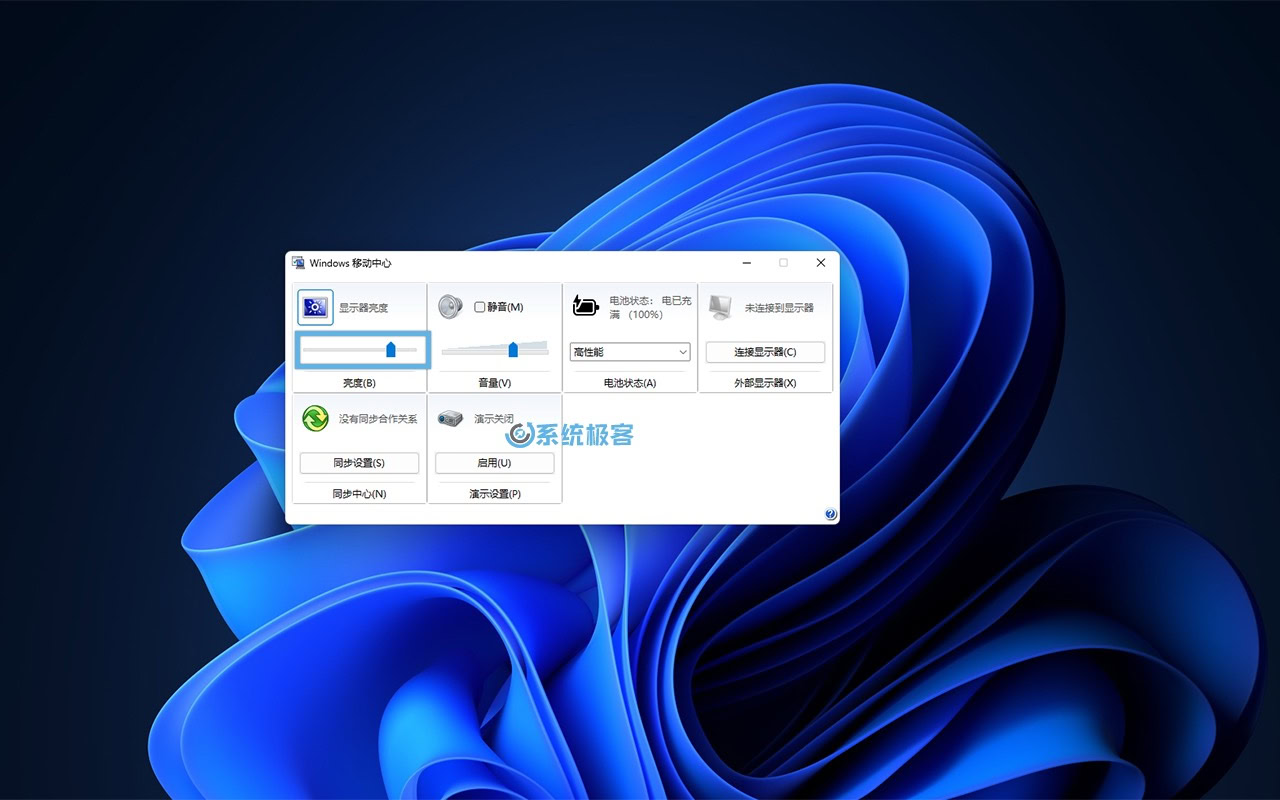Screen dimensions: 1280x800
Task: Open 同步设置(S)
Action: click(360, 462)
